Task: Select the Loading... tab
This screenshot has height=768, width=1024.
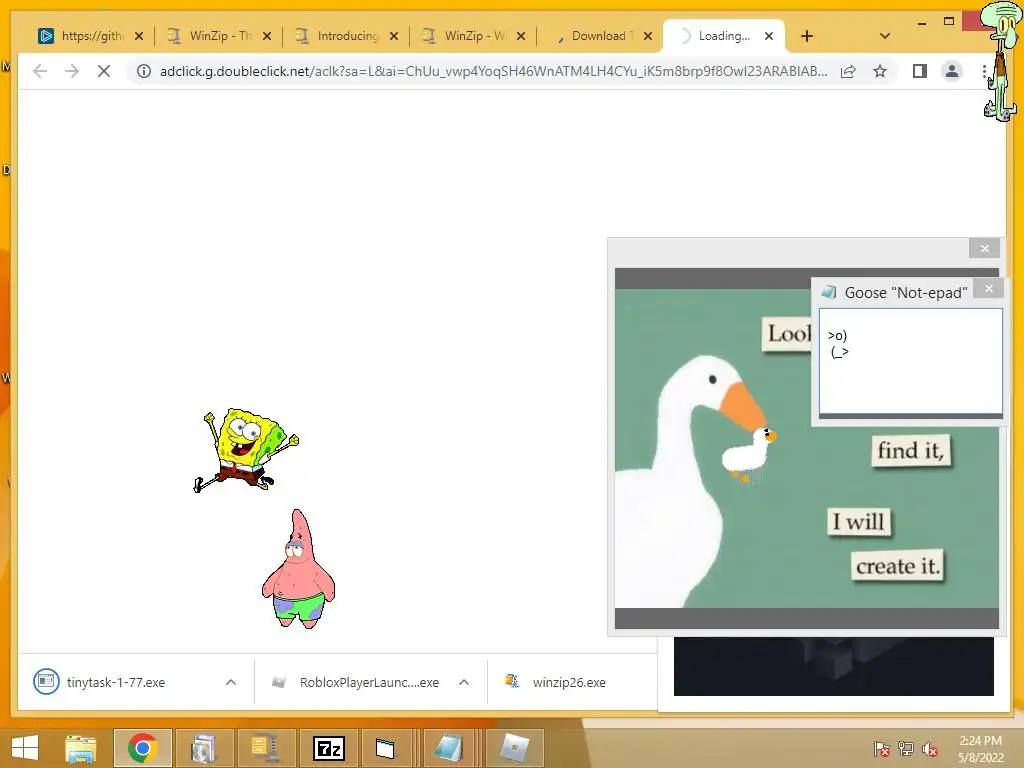Action: 724,36
